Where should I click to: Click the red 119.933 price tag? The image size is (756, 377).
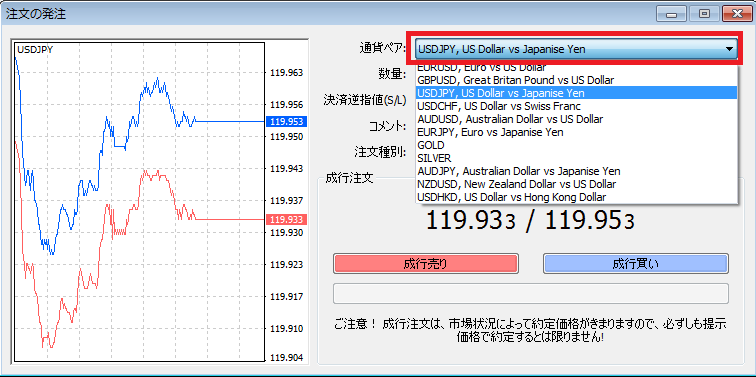[x=280, y=220]
